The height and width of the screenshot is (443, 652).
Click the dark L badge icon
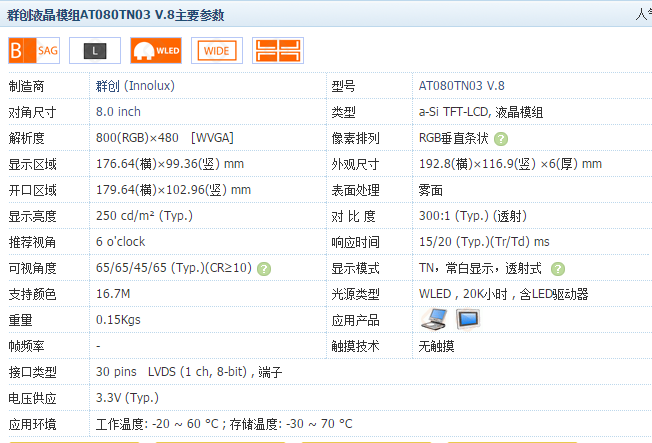pyautogui.click(x=95, y=49)
